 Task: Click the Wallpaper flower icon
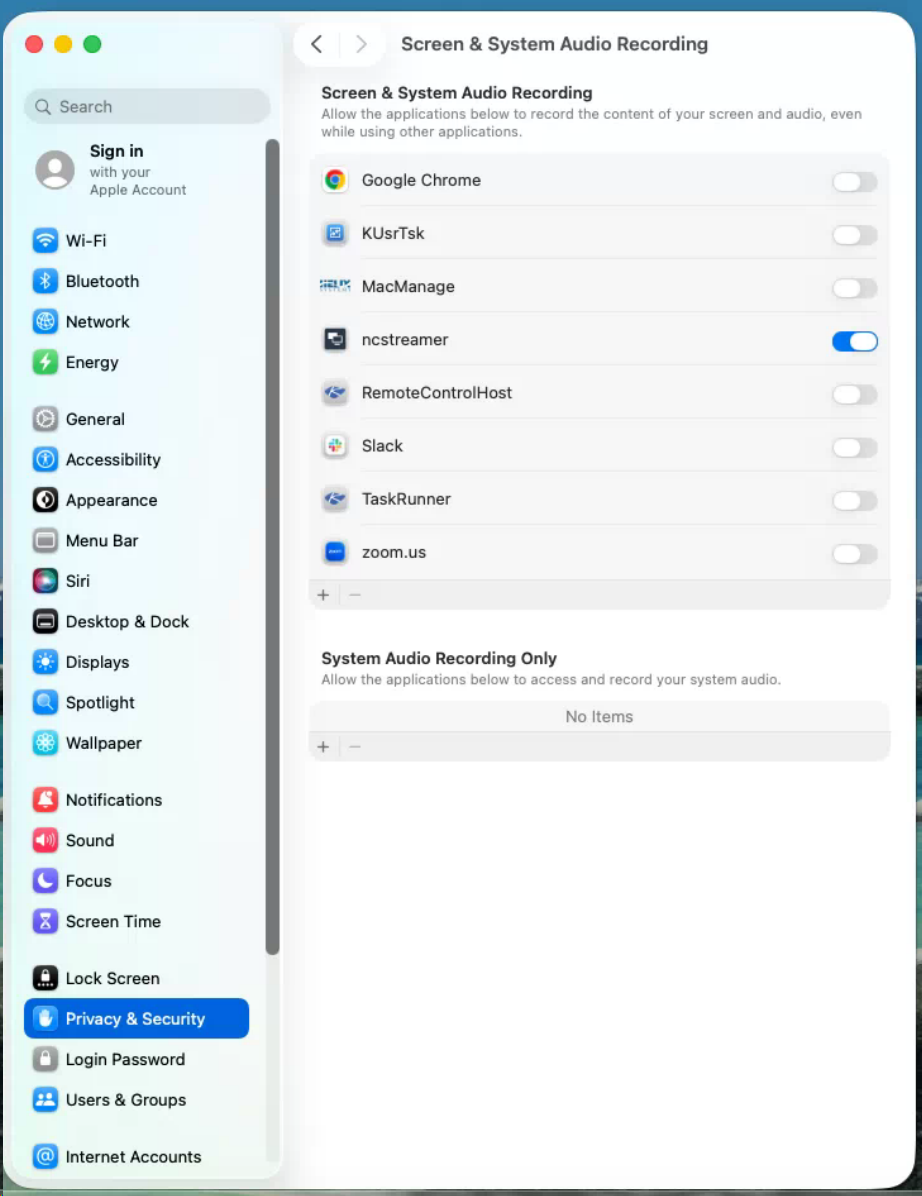tap(45, 742)
